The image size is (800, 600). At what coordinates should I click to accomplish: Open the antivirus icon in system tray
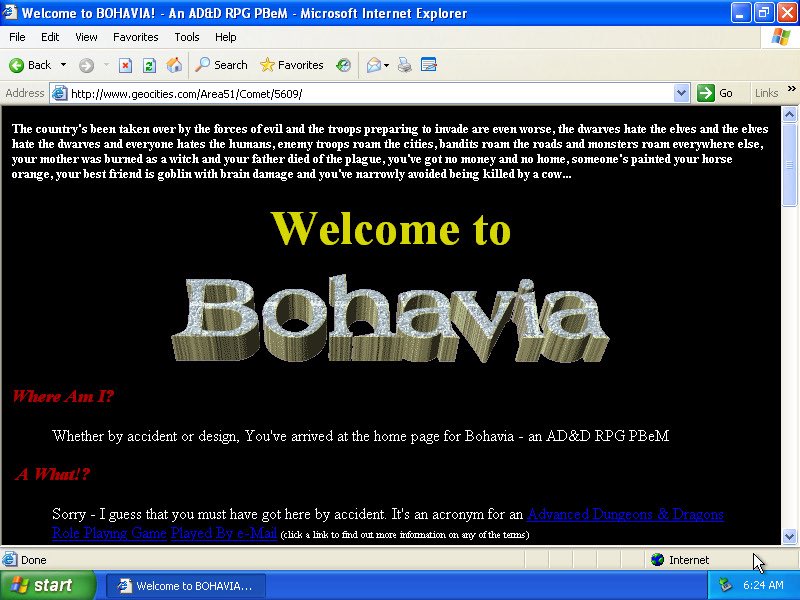point(726,585)
